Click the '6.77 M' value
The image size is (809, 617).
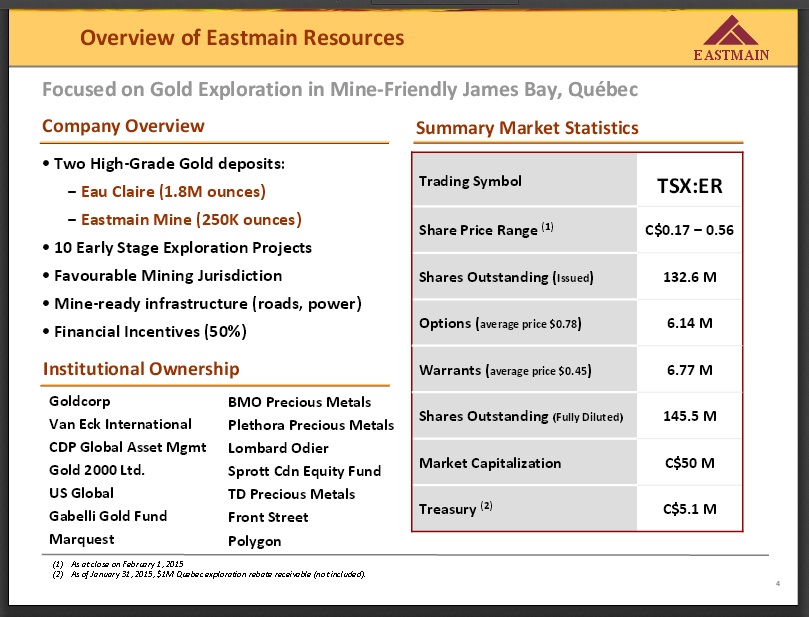(690, 370)
